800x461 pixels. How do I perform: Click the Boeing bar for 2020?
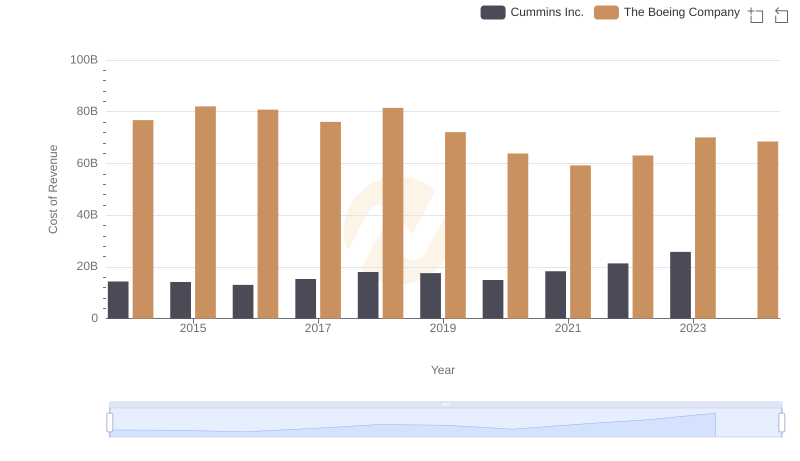pyautogui.click(x=518, y=236)
